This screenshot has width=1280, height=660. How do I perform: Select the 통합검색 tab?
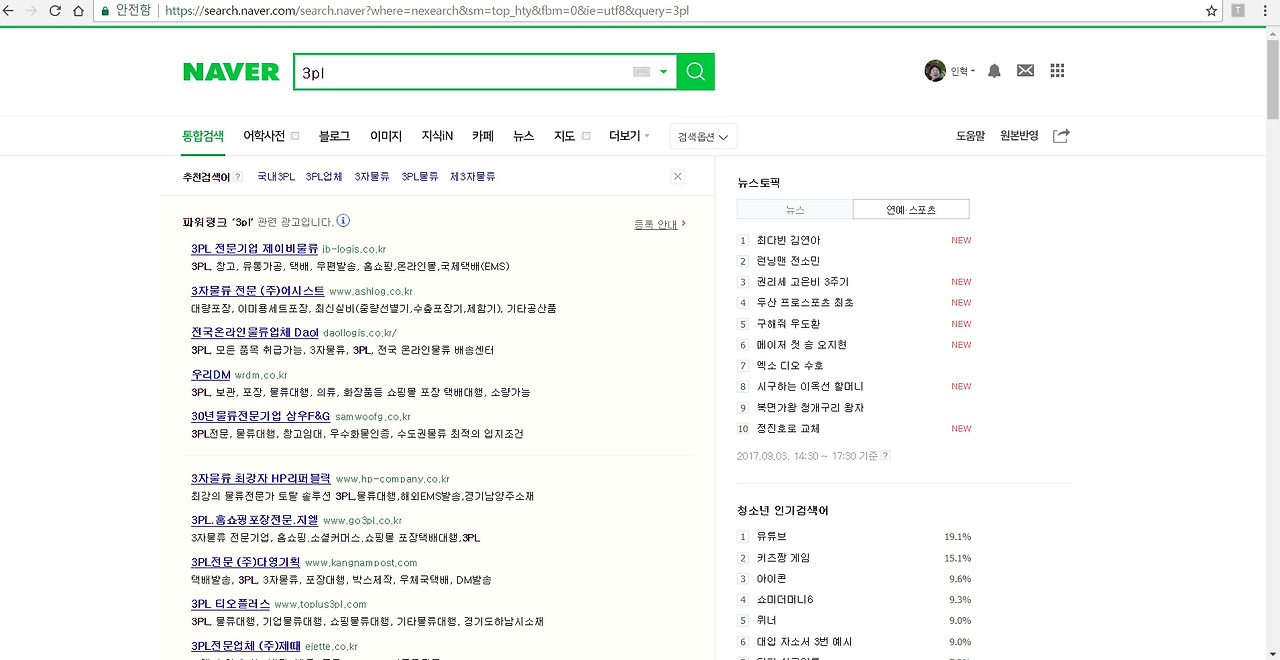(x=203, y=136)
